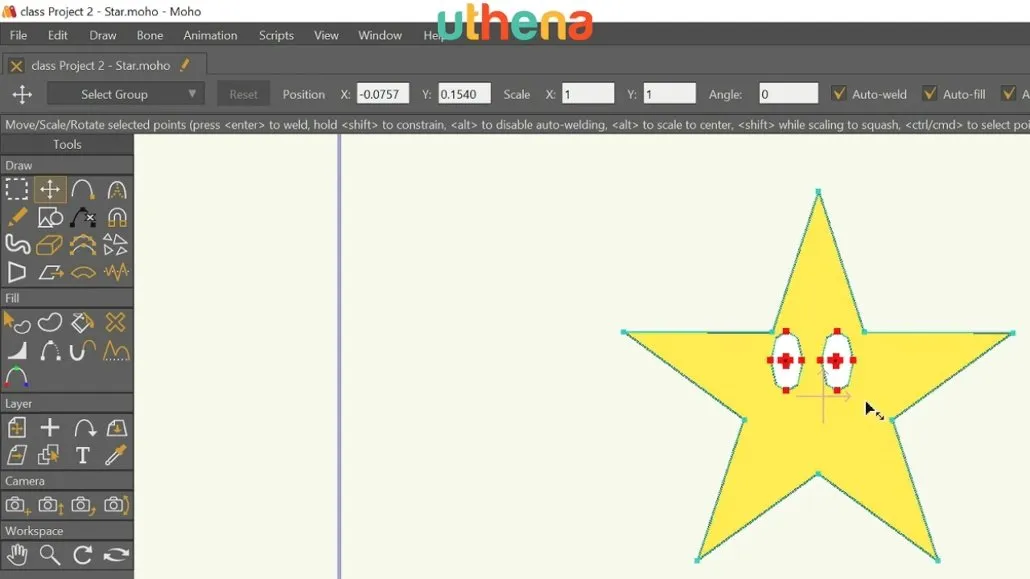Select the Perspective Points trapezoid tool
The height and width of the screenshot is (579, 1030).
[x=17, y=272]
